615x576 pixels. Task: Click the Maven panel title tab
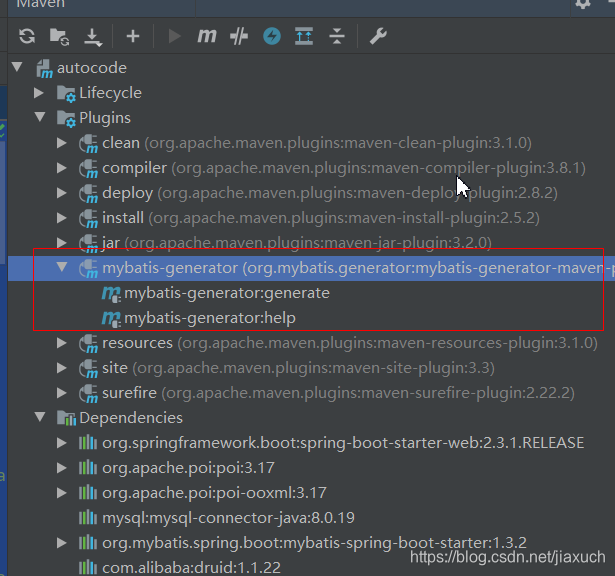(41, 4)
